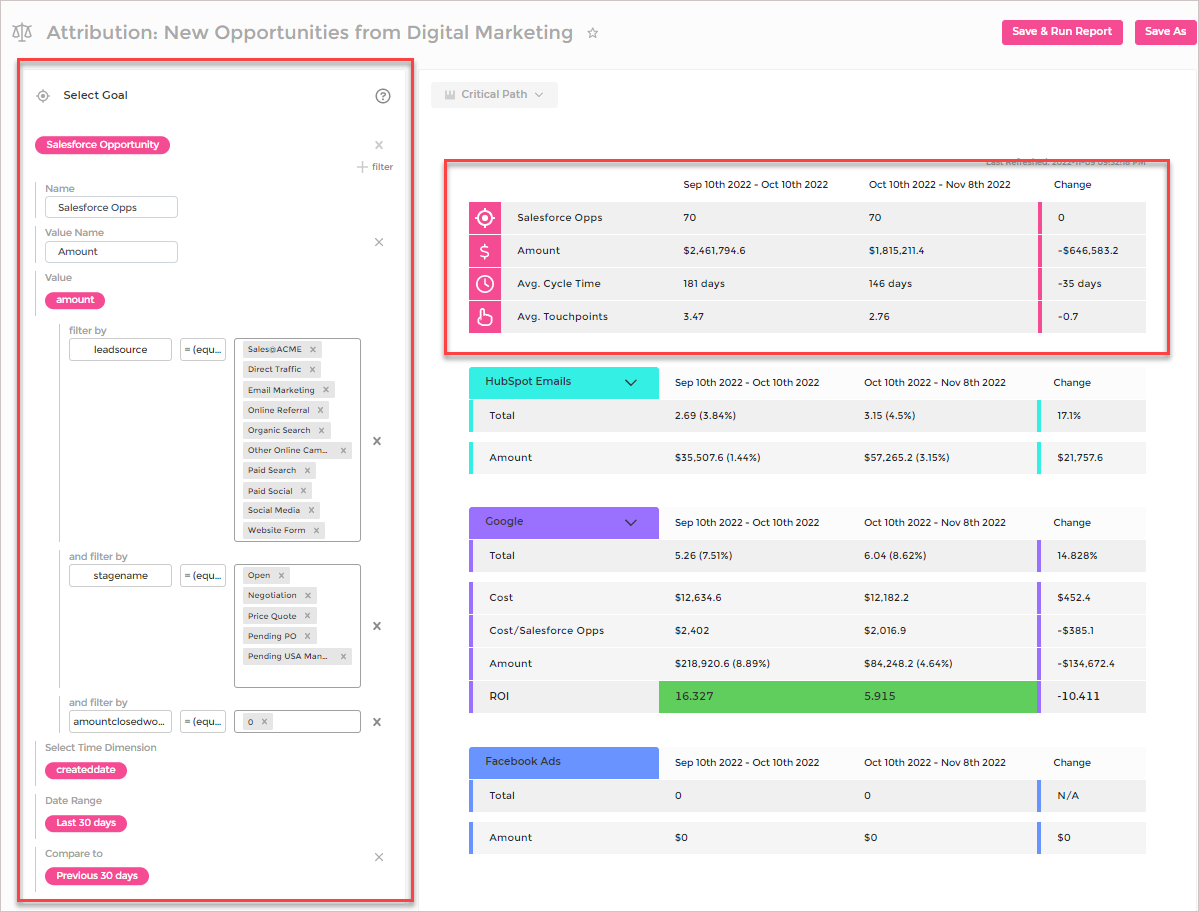Remove Organic Search tag

pyautogui.click(x=321, y=430)
